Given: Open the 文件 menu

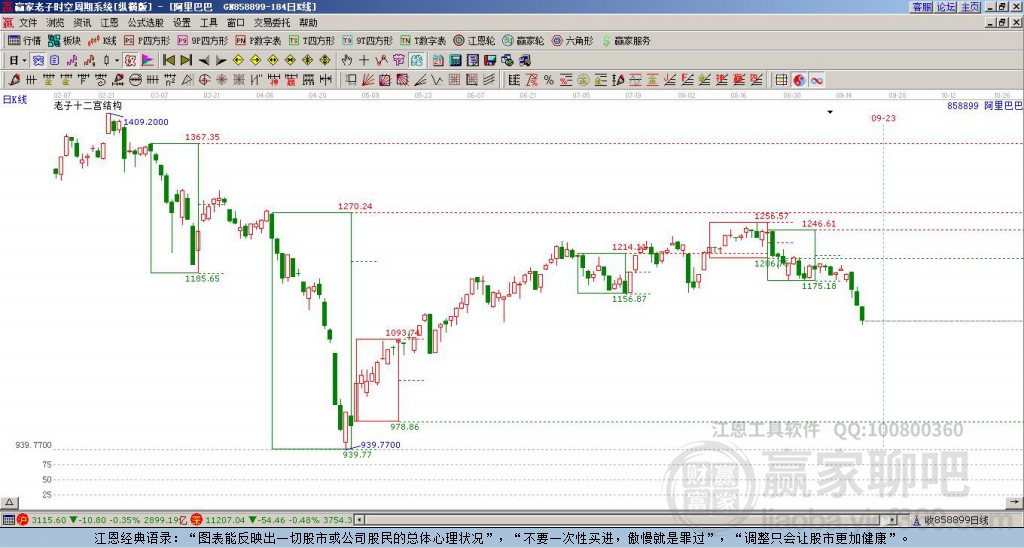Looking at the screenshot, I should click(x=28, y=23).
